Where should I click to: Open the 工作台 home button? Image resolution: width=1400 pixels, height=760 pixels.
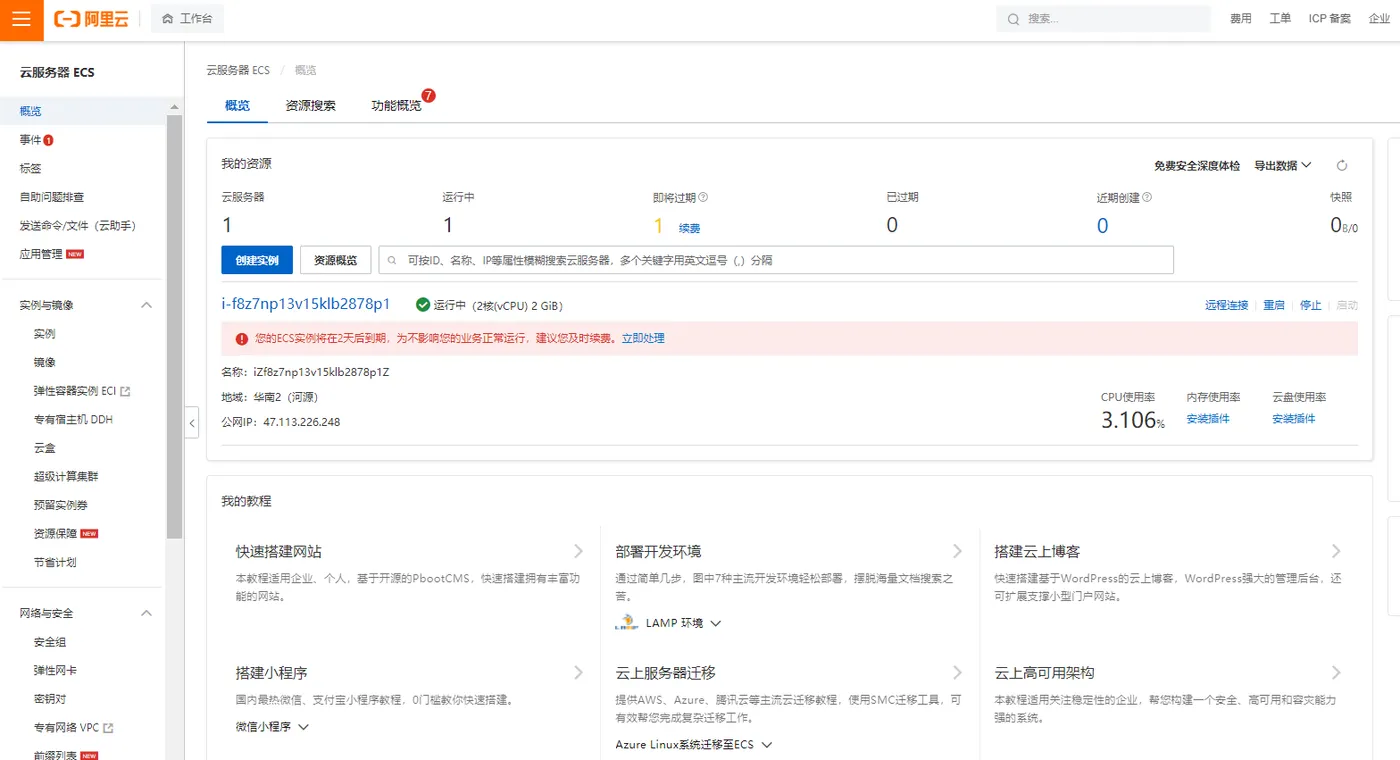tap(187, 19)
